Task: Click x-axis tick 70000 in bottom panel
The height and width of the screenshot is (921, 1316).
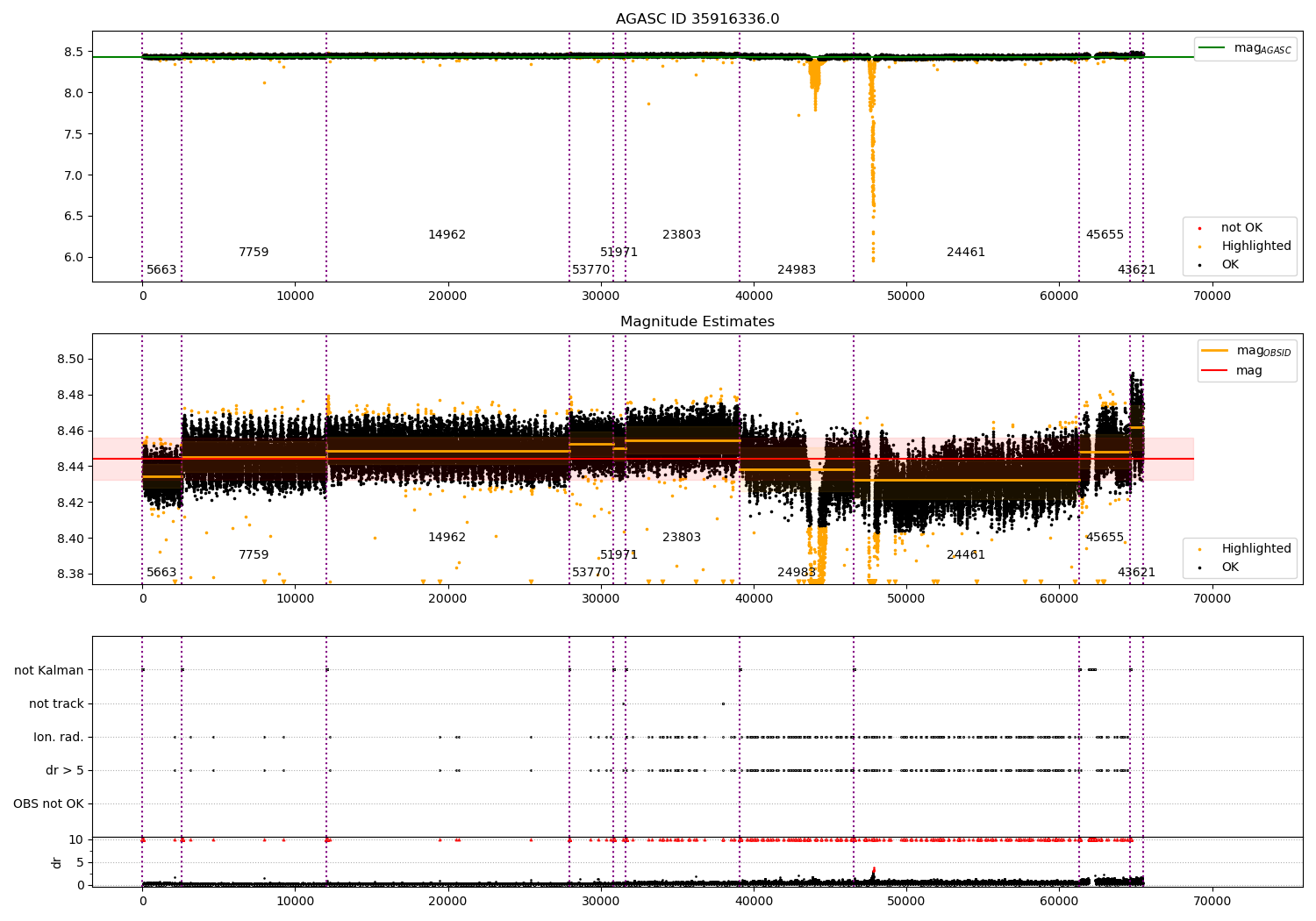Action: point(1212,902)
